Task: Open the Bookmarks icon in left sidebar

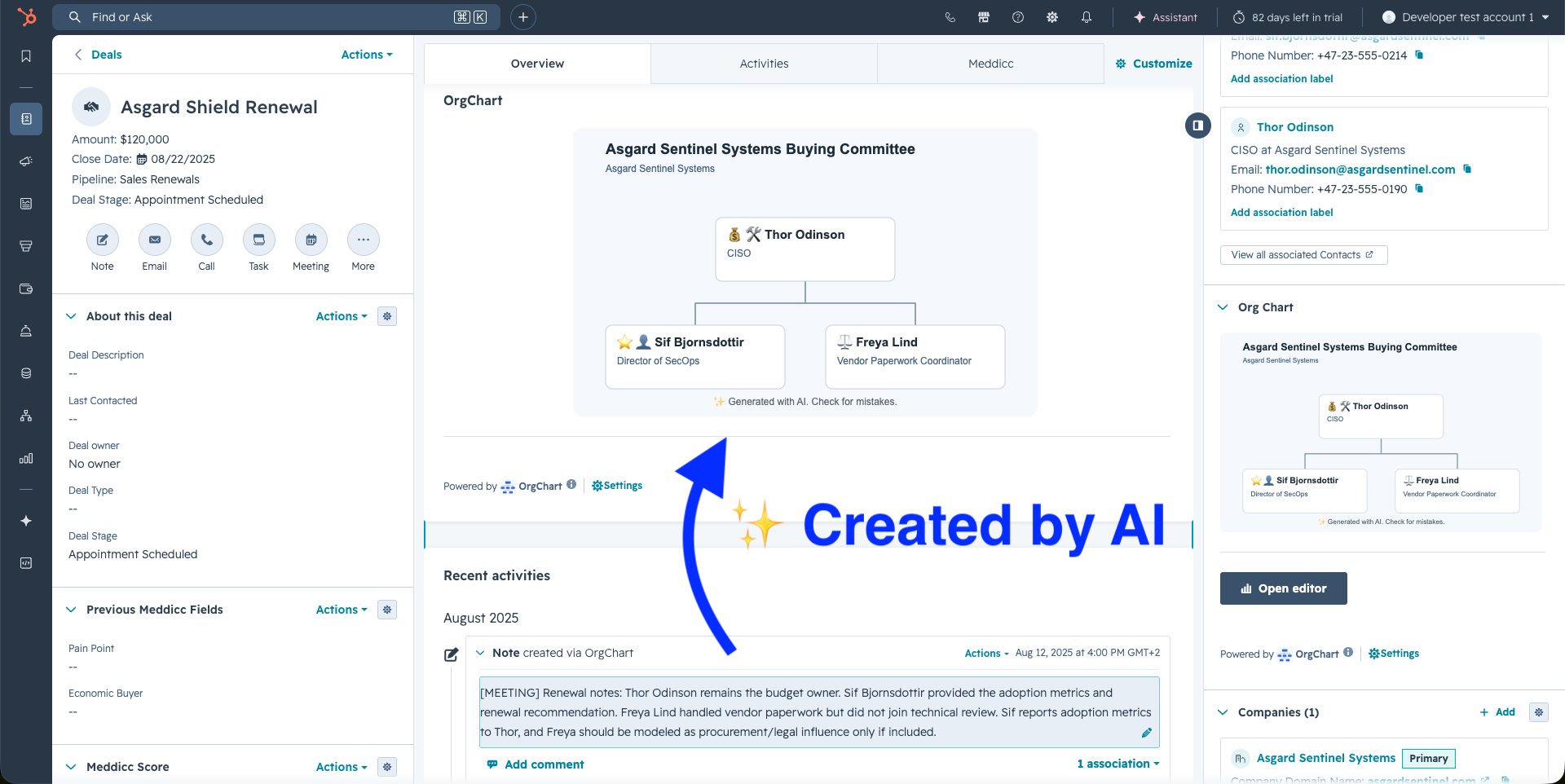Action: point(26,56)
